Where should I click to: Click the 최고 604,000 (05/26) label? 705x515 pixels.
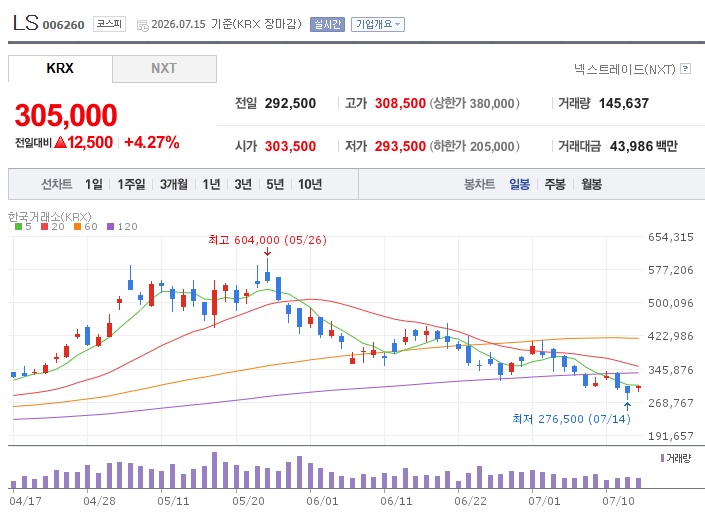click(268, 240)
